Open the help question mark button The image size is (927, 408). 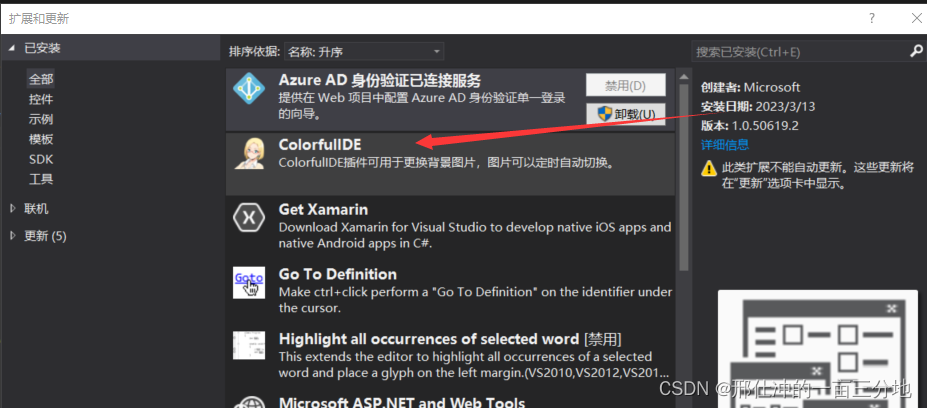tap(872, 18)
